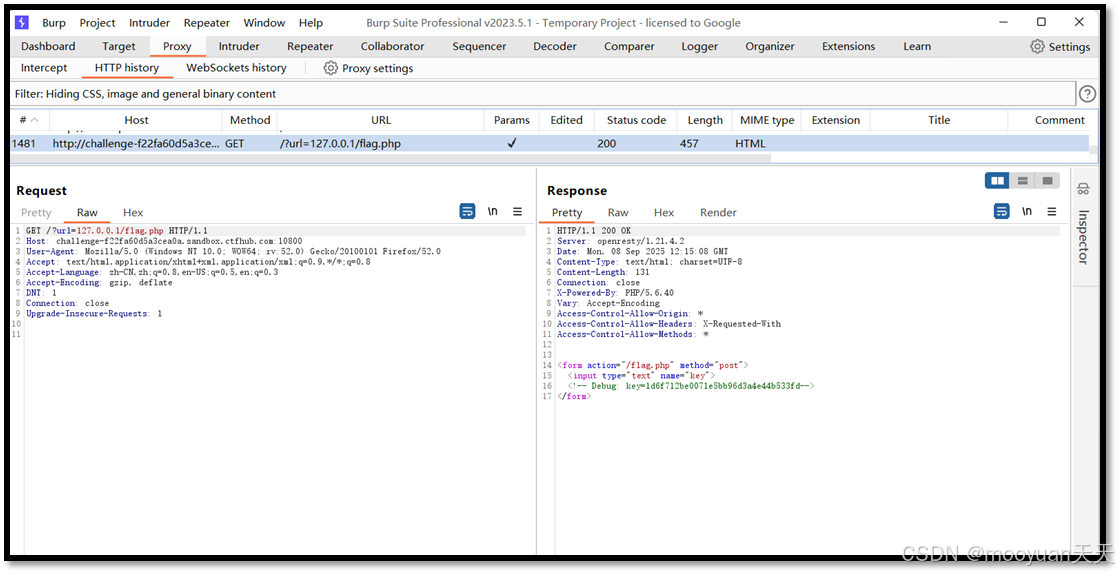Click the X-Powered-By response header line
The width and height of the screenshot is (1119, 574).
coord(615,293)
